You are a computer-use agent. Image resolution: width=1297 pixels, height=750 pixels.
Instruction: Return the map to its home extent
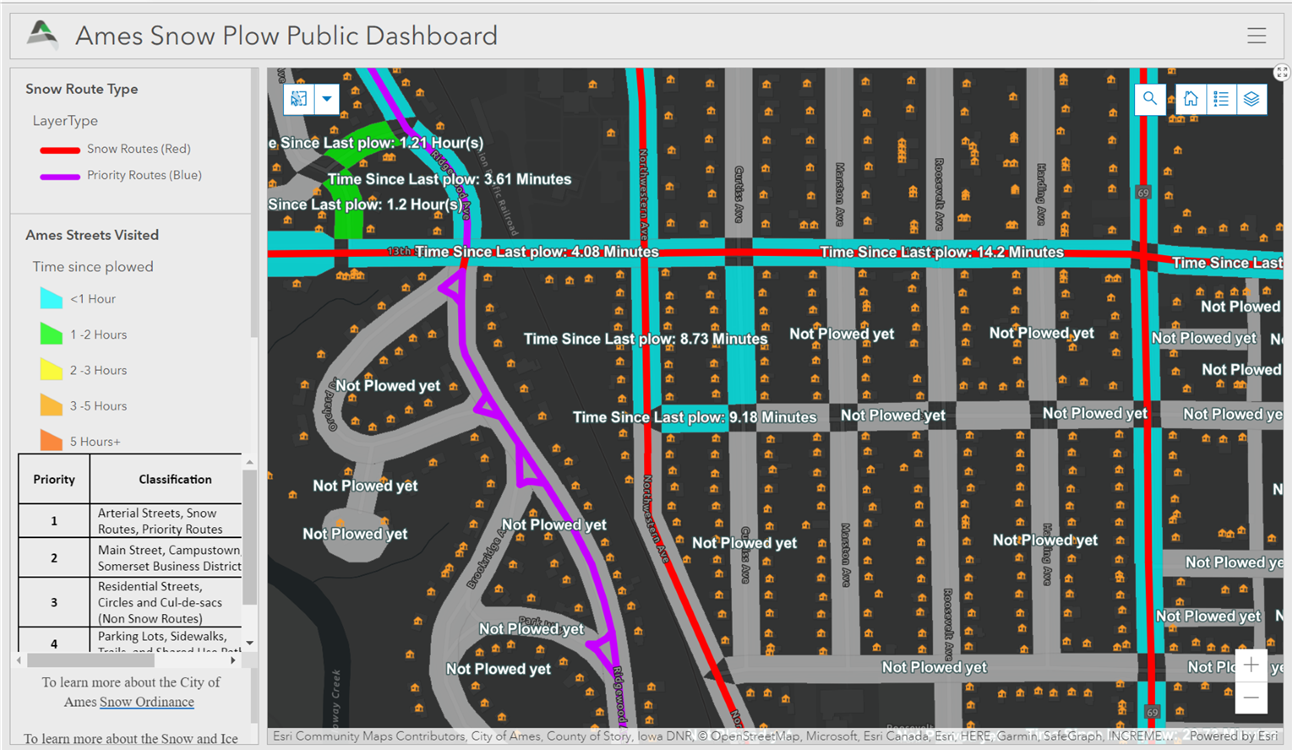point(1190,98)
